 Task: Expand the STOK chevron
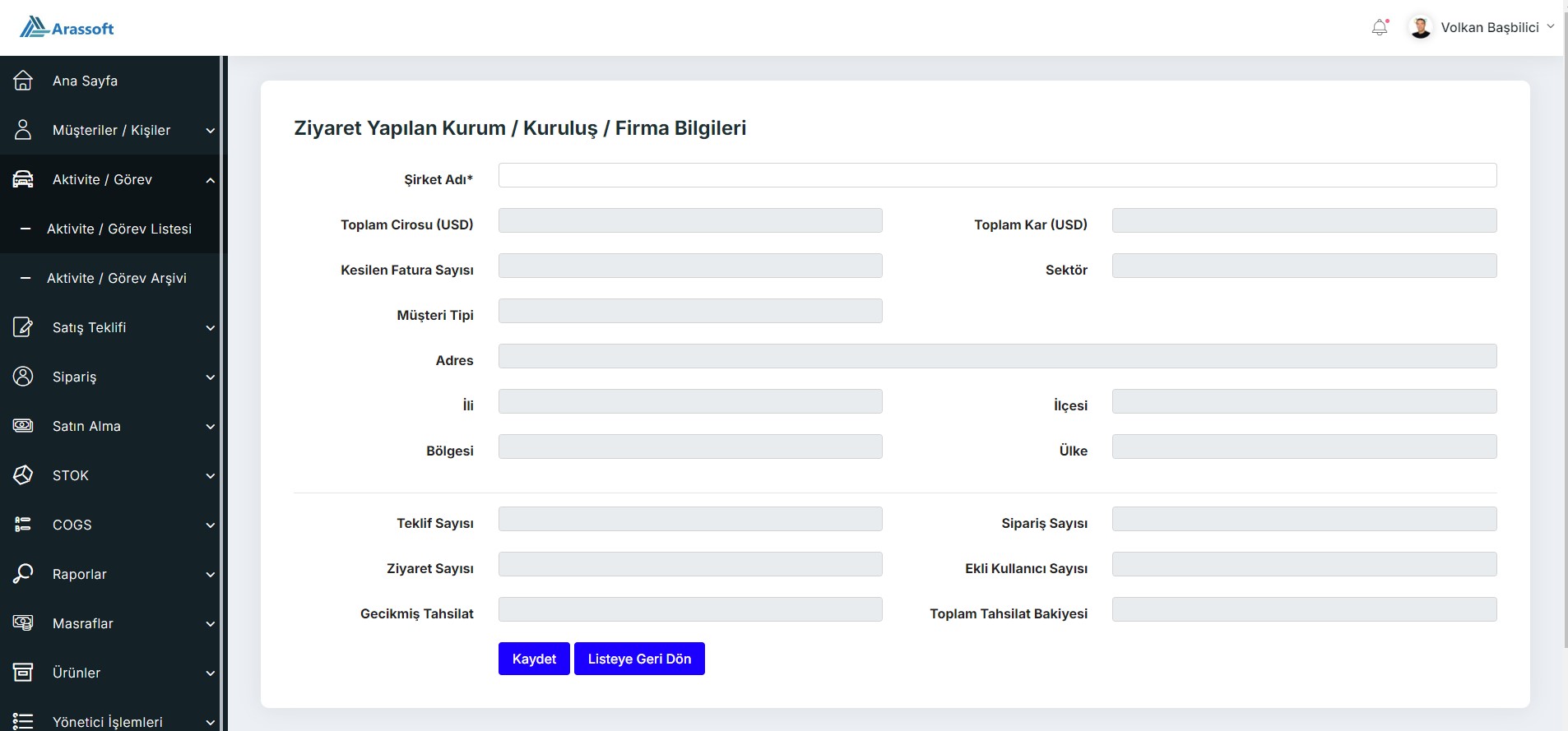pyautogui.click(x=210, y=476)
